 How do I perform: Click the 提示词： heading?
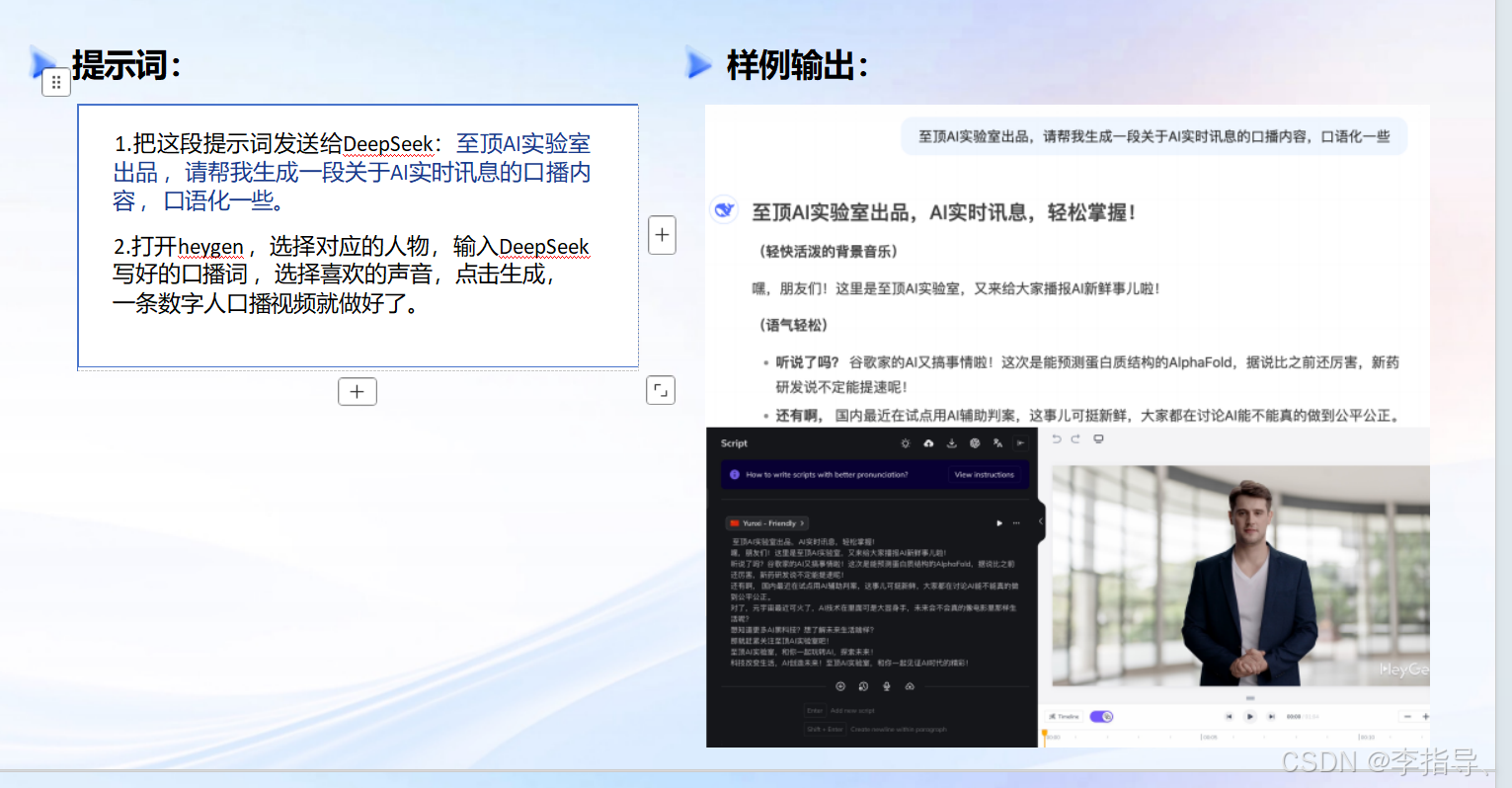click(x=125, y=66)
